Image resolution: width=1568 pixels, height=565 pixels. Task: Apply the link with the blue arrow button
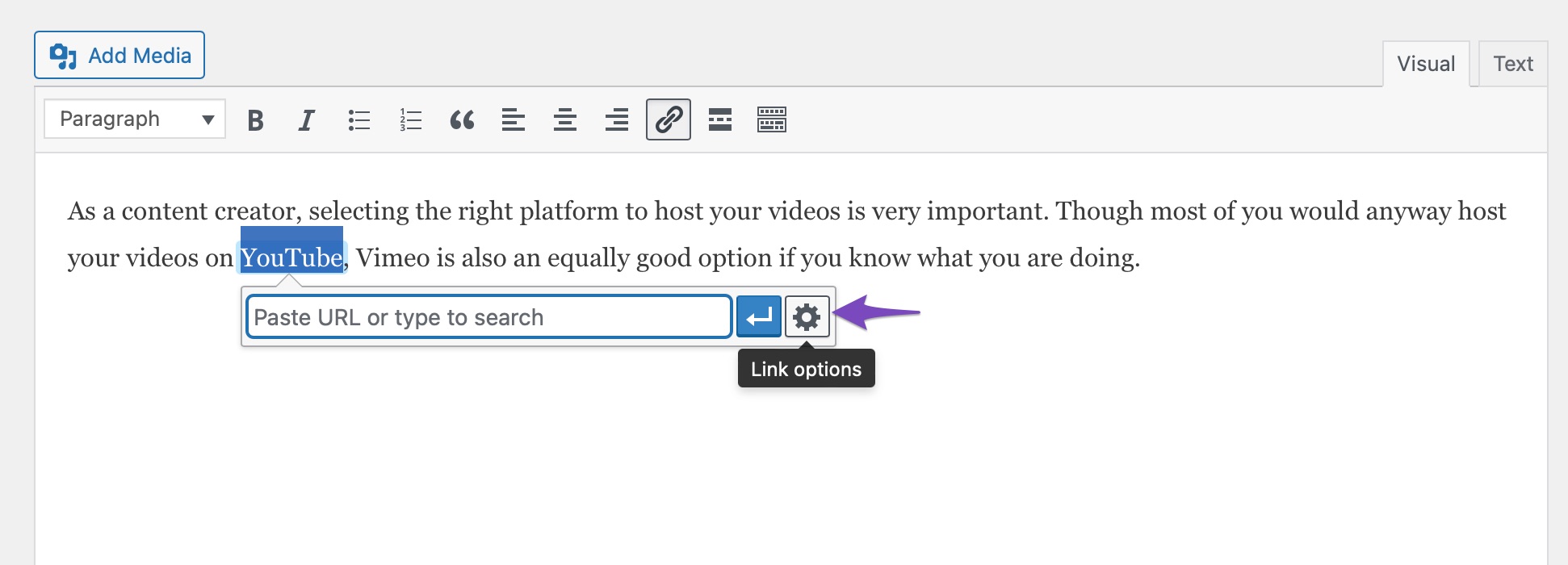click(759, 316)
